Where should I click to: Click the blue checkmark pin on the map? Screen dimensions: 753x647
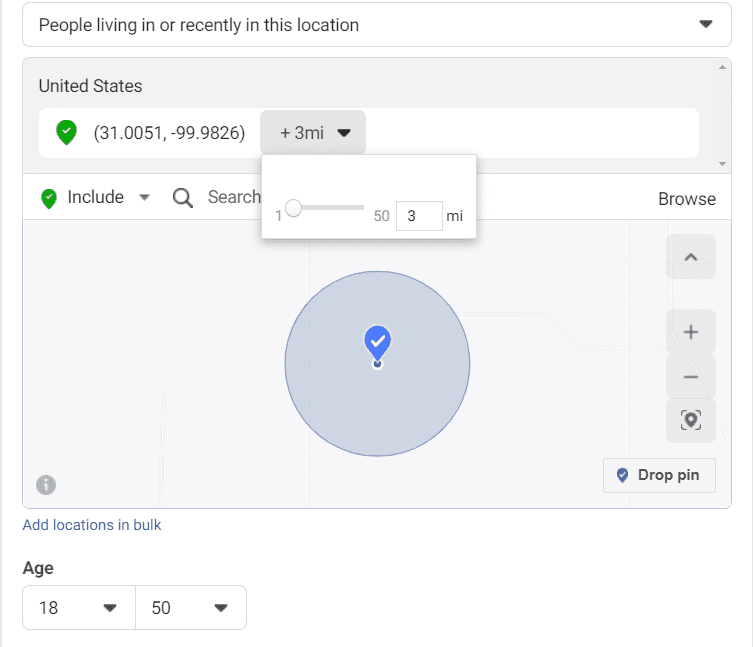pos(377,342)
